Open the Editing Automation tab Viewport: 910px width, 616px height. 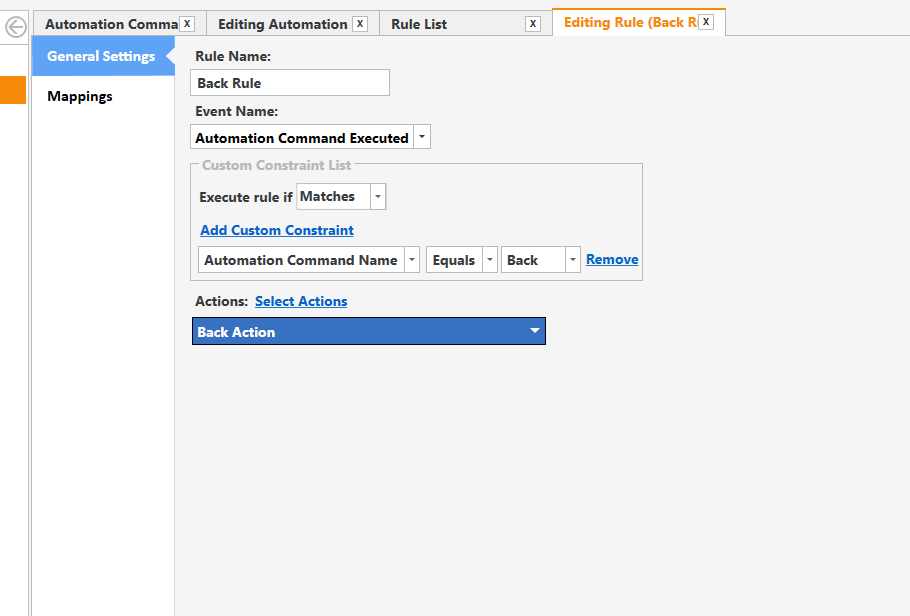tap(280, 23)
